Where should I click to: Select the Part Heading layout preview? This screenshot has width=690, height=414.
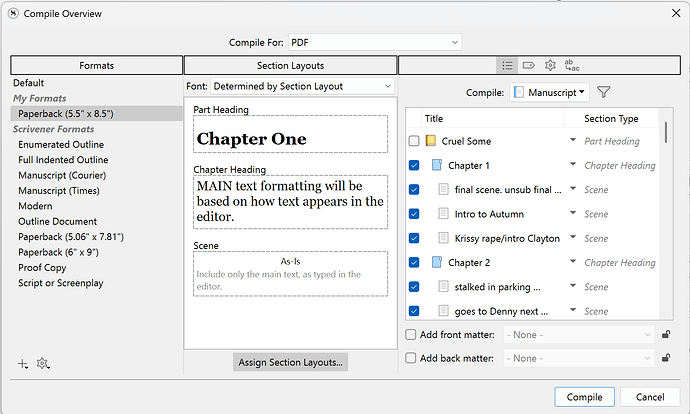tap(290, 134)
